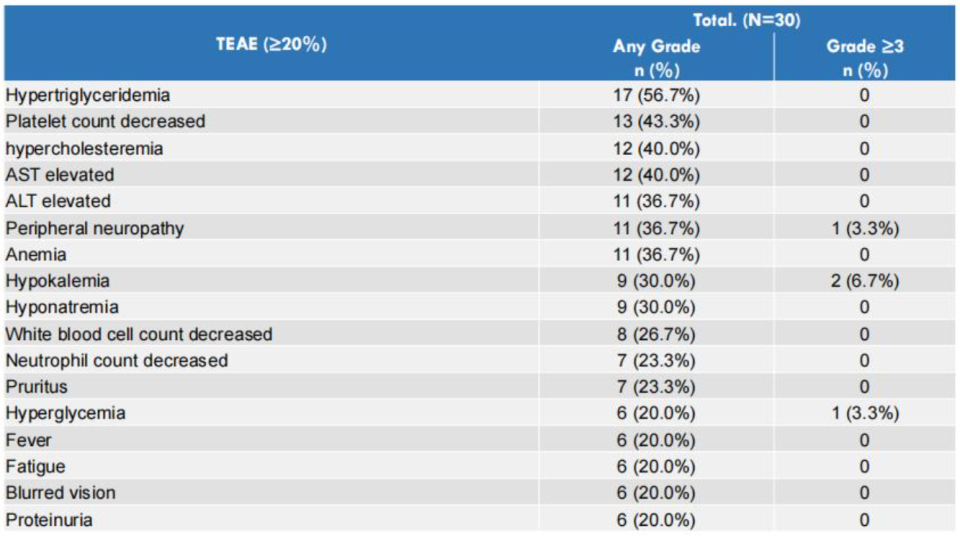Click the "AST elevated" row label
The width and height of the screenshot is (960, 541).
(x=60, y=175)
